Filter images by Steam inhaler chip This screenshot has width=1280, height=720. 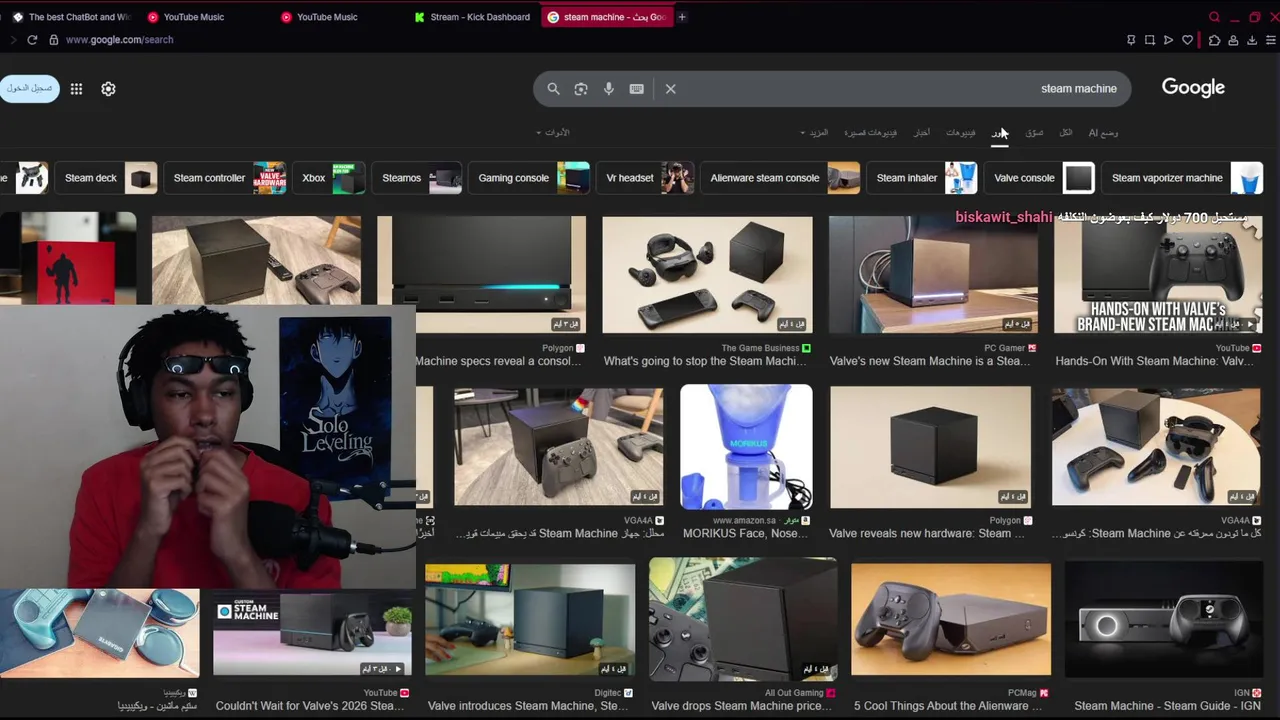tap(923, 178)
